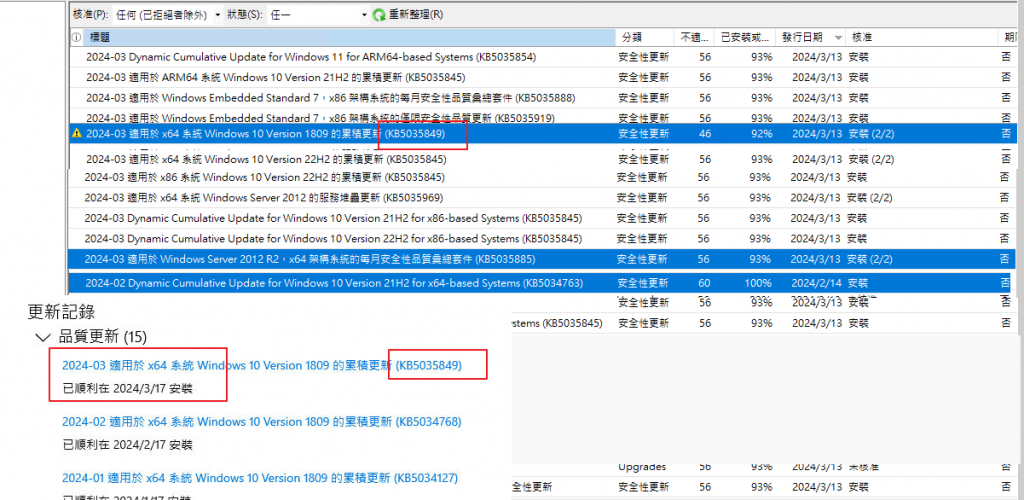Image resolution: width=1024 pixels, height=500 pixels.
Task: Click the green refresh icon
Action: coord(379,14)
